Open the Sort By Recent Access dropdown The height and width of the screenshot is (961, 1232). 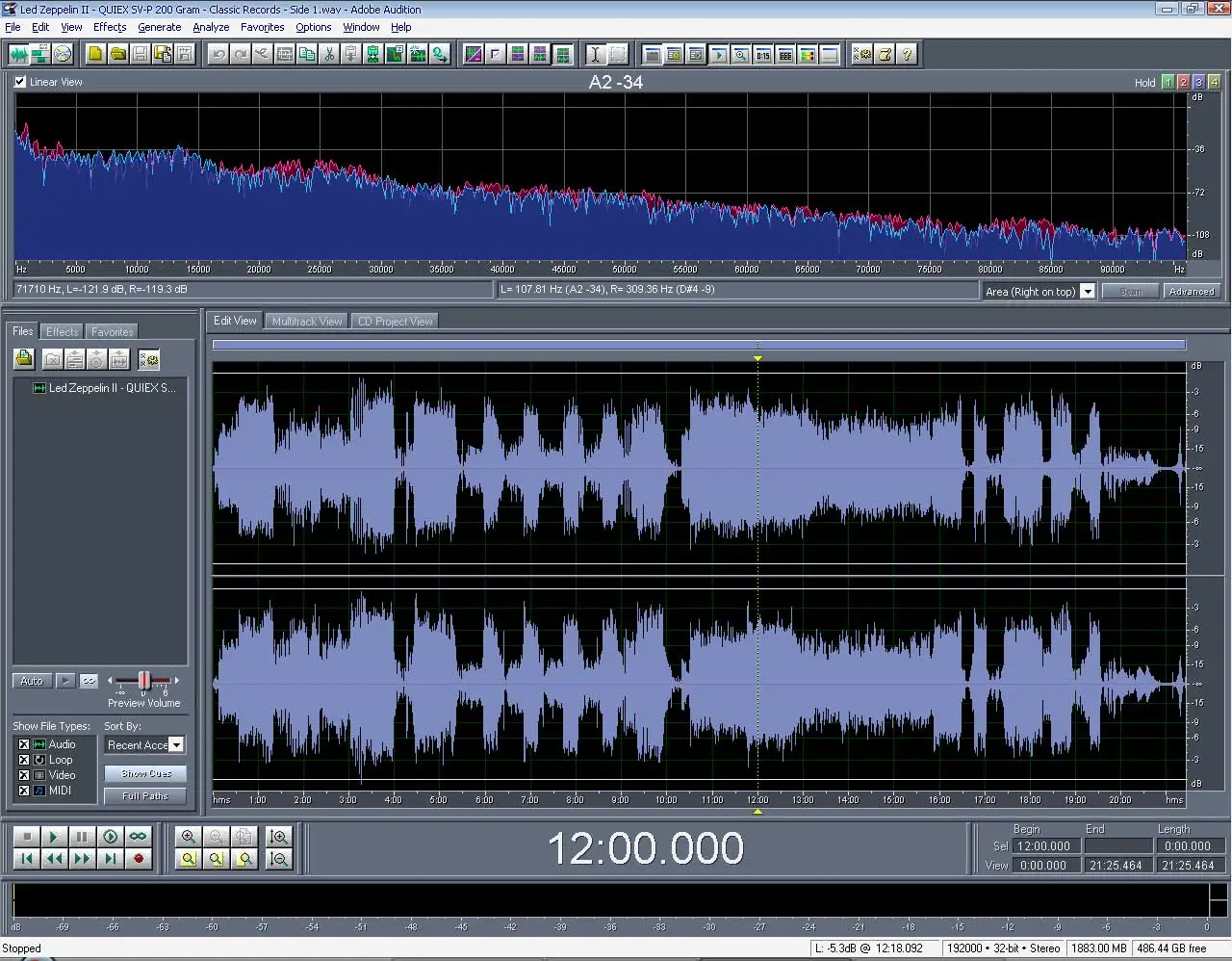[176, 745]
